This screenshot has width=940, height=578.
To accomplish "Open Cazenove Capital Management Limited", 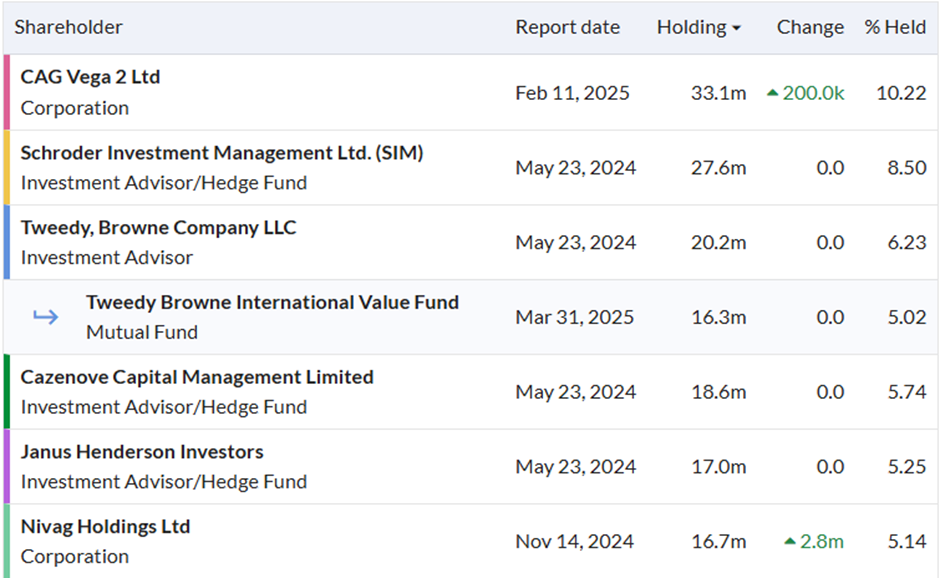I will pos(197,377).
